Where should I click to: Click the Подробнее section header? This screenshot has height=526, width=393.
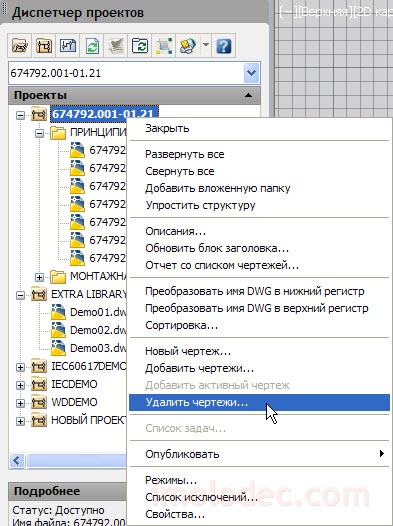pyautogui.click(x=67, y=491)
